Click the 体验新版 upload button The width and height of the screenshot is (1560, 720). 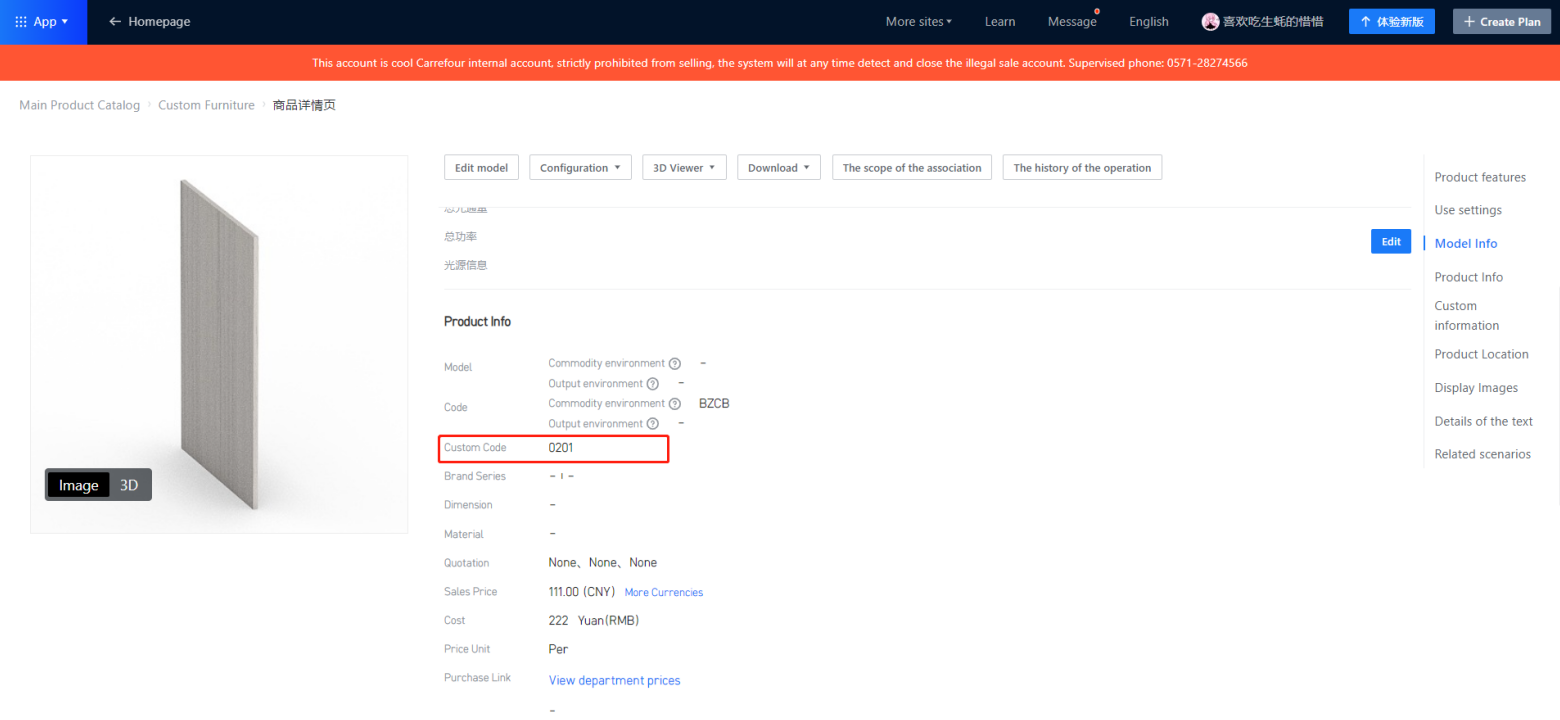[1391, 22]
